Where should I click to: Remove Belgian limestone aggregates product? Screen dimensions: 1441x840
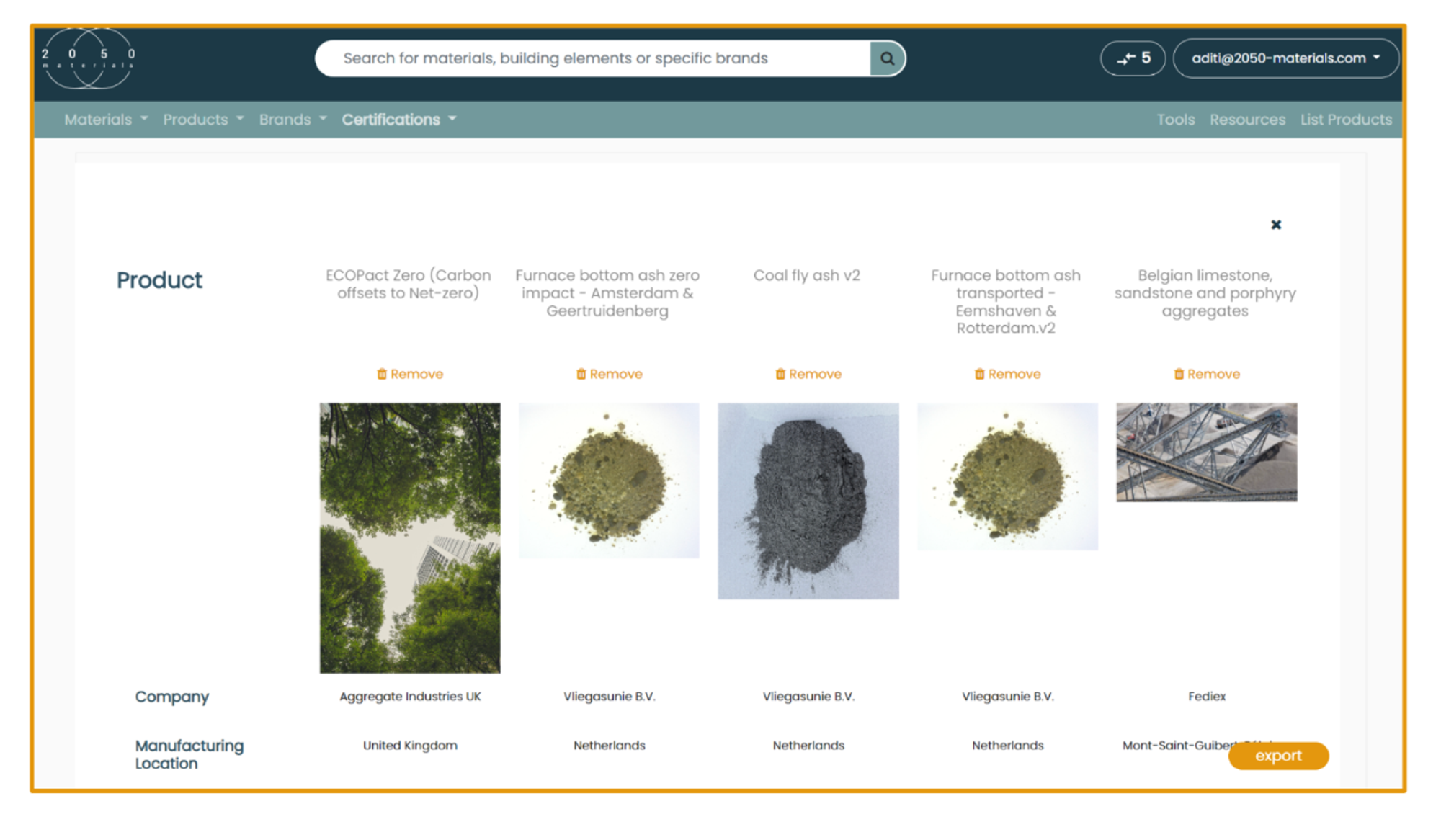pos(1207,374)
